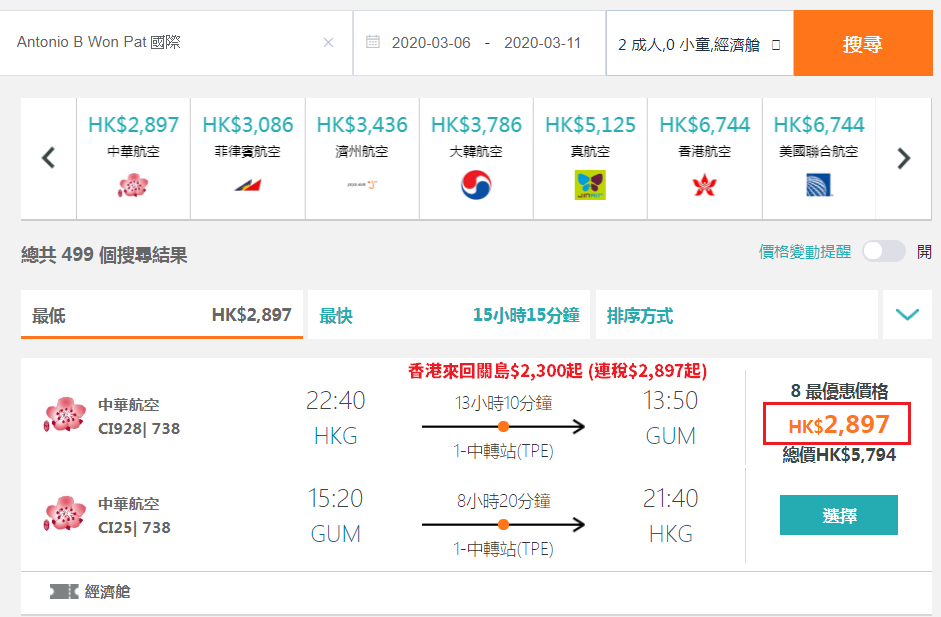The height and width of the screenshot is (617, 941).
Task: Click the Hong Kong Airlines red logo
Action: tap(705, 185)
